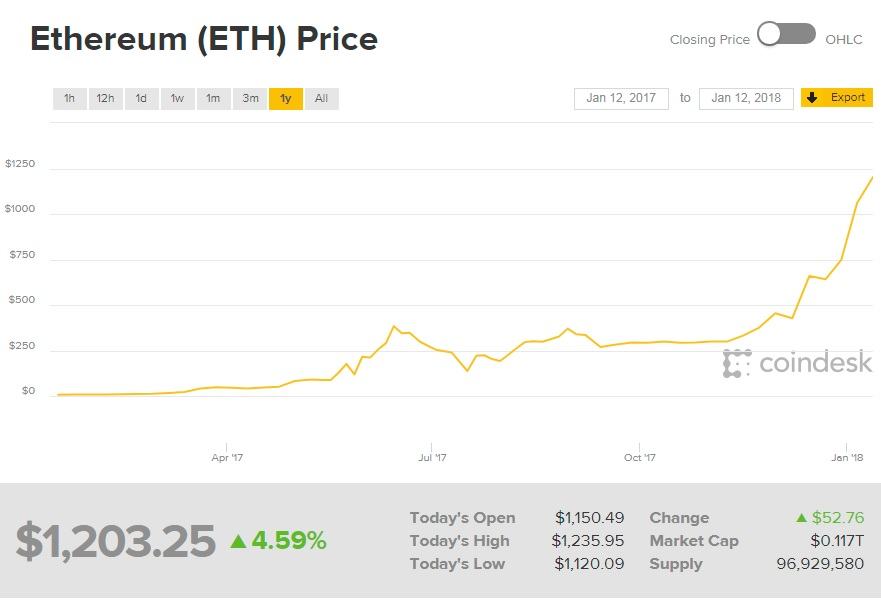Screen dimensions: 881x601
Task: Select the 1h time range button
Action: [68, 98]
